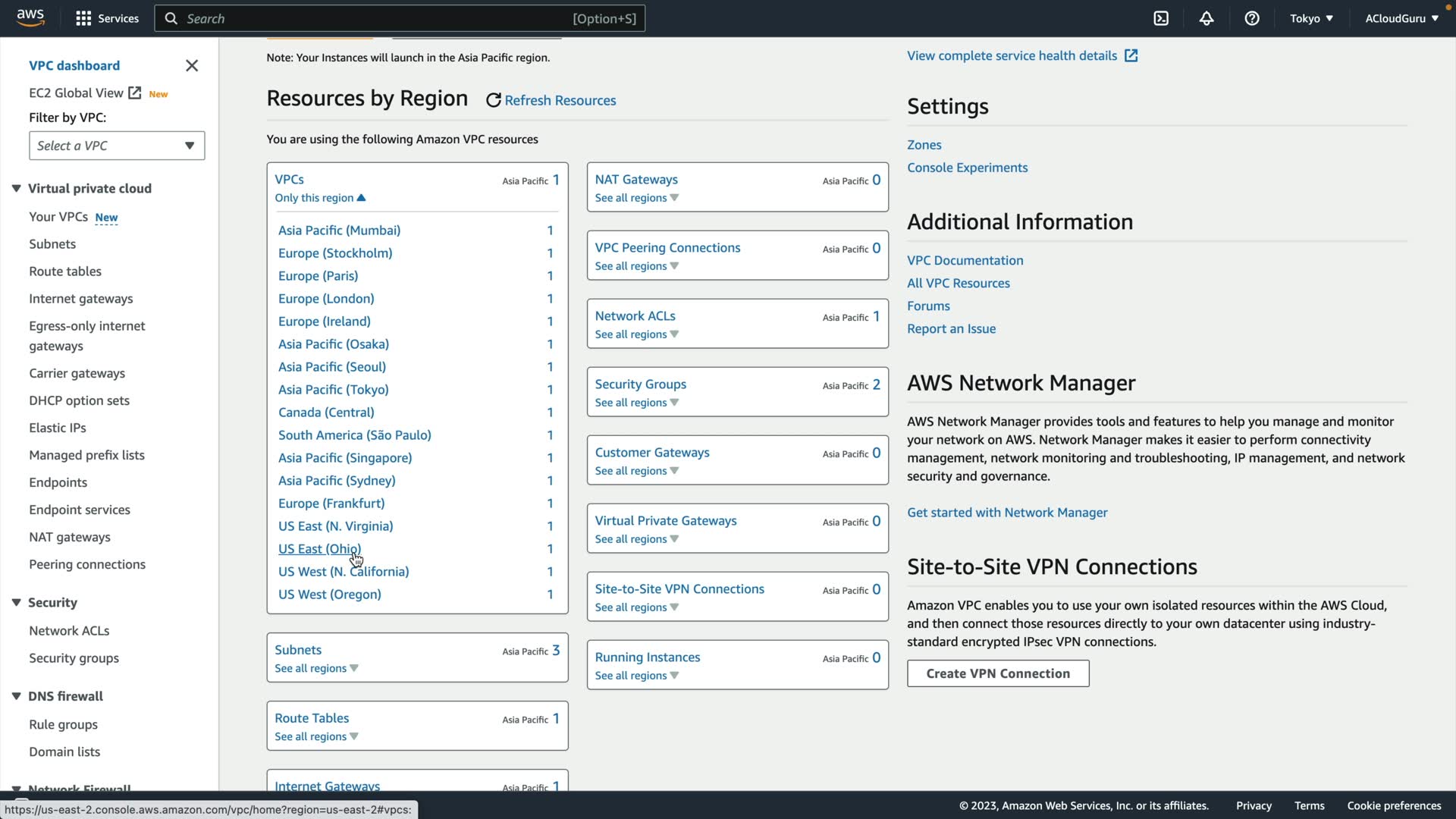Collapse VPCs with Only this region
The image size is (1456, 819).
(x=320, y=198)
